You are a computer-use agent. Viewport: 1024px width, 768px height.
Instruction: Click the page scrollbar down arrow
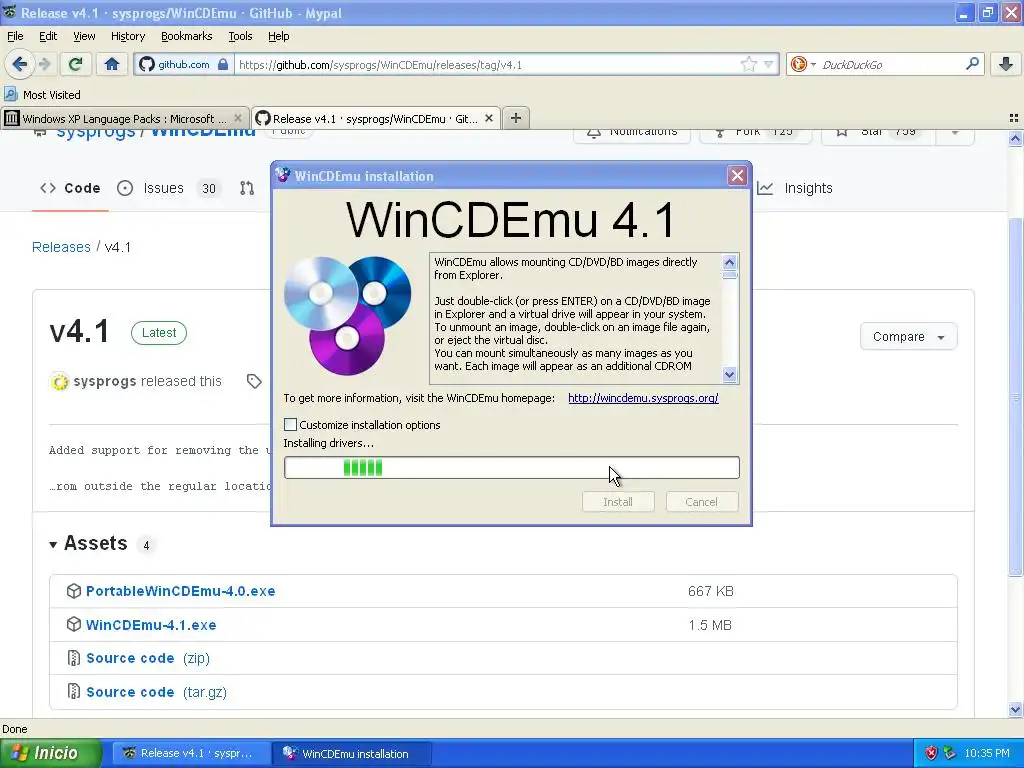pyautogui.click(x=1015, y=709)
